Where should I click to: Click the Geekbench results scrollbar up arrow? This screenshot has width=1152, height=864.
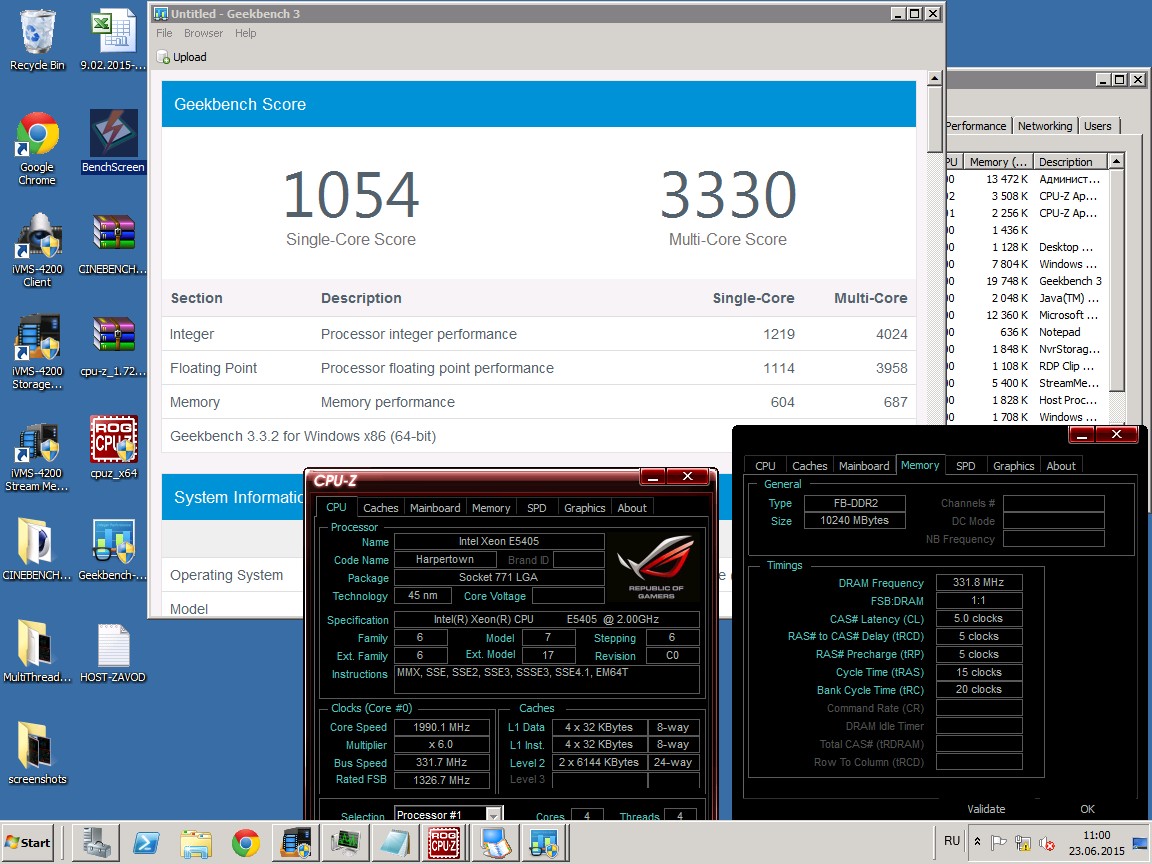click(935, 78)
